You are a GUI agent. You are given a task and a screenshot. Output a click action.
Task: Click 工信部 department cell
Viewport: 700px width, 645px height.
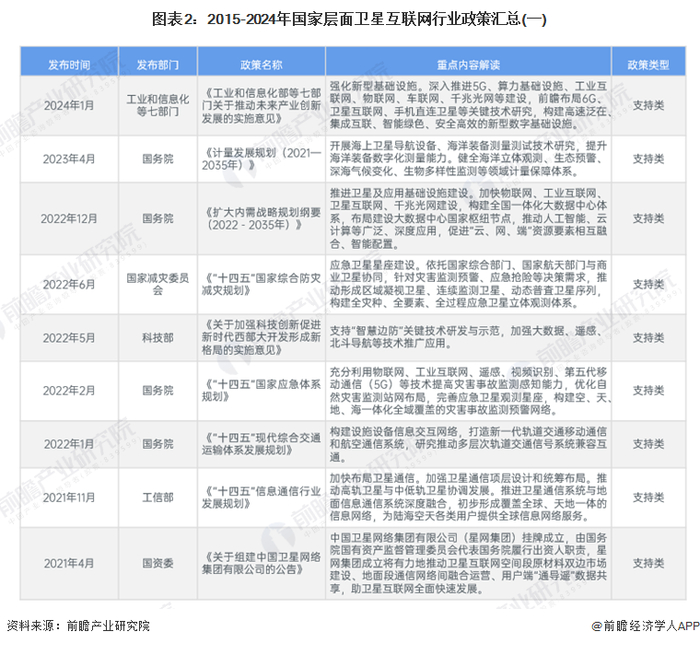[158, 497]
